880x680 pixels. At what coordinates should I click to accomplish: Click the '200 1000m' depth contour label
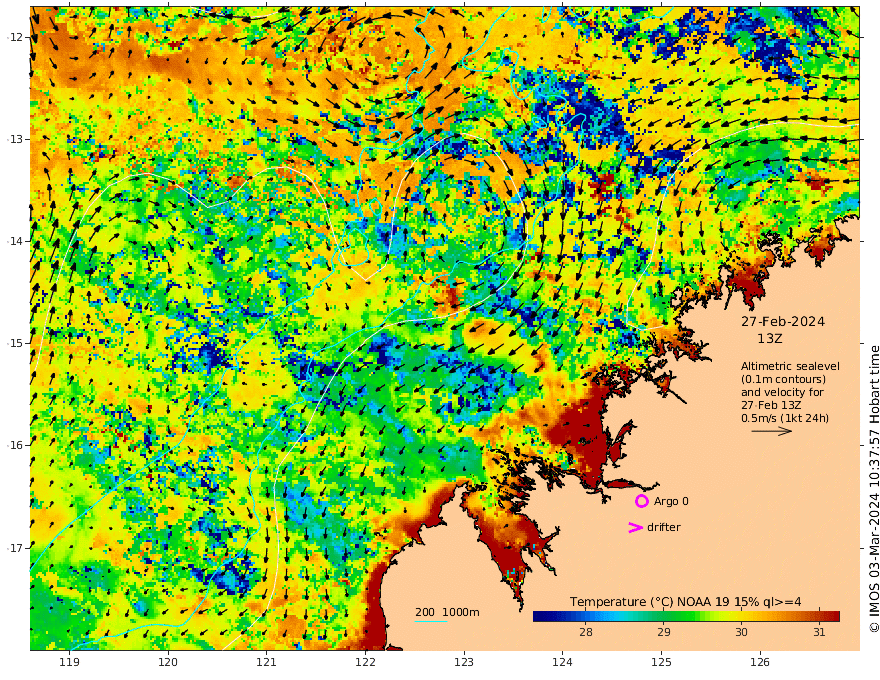[447, 612]
